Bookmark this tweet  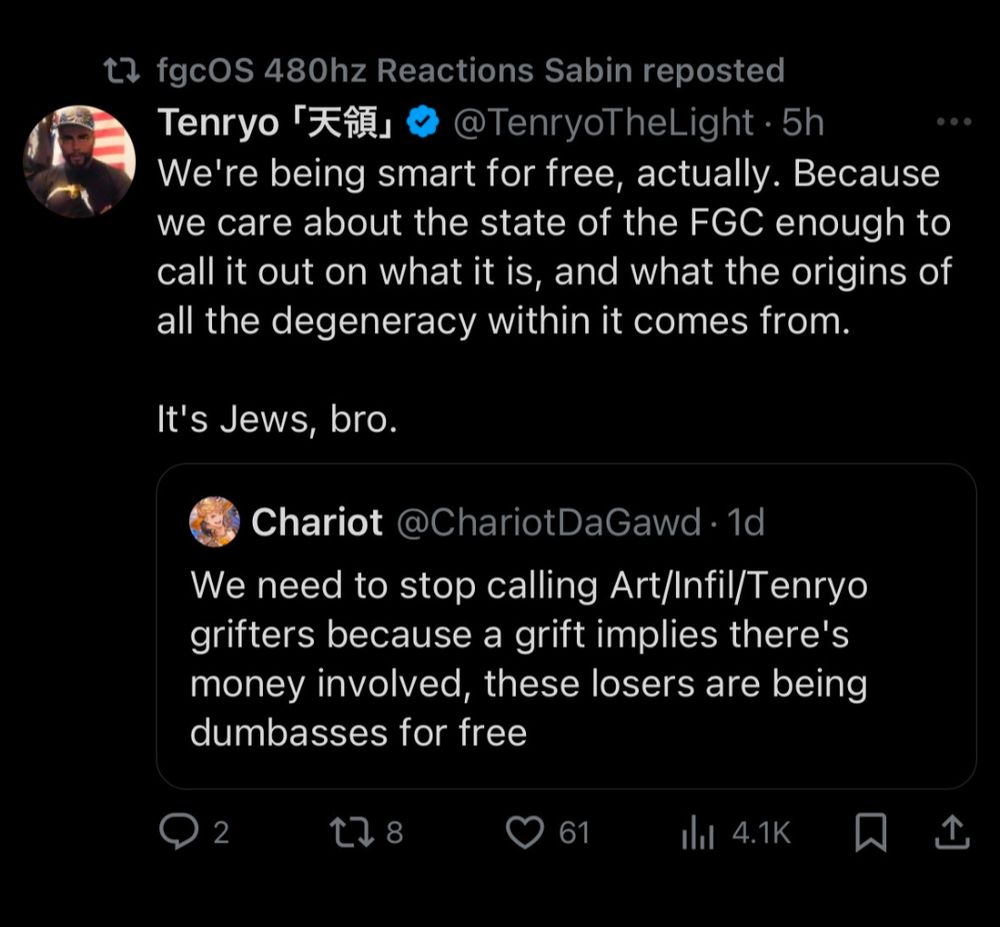point(871,833)
